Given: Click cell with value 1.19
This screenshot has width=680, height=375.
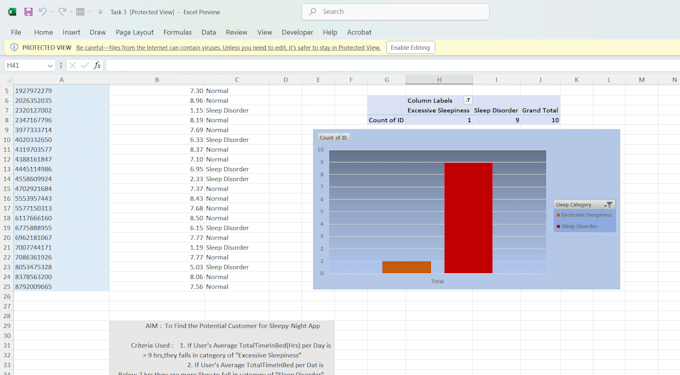Looking at the screenshot, I should tap(157, 248).
